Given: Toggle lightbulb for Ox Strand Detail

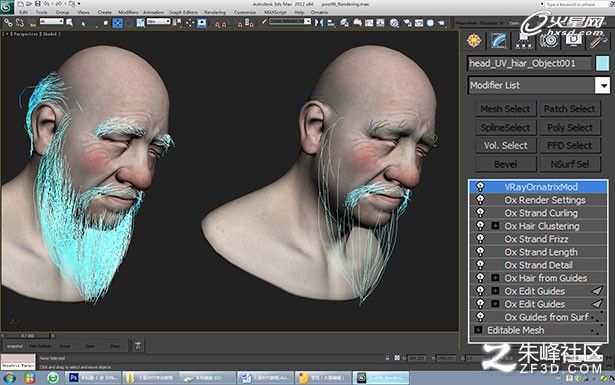Looking at the screenshot, I should 480,265.
